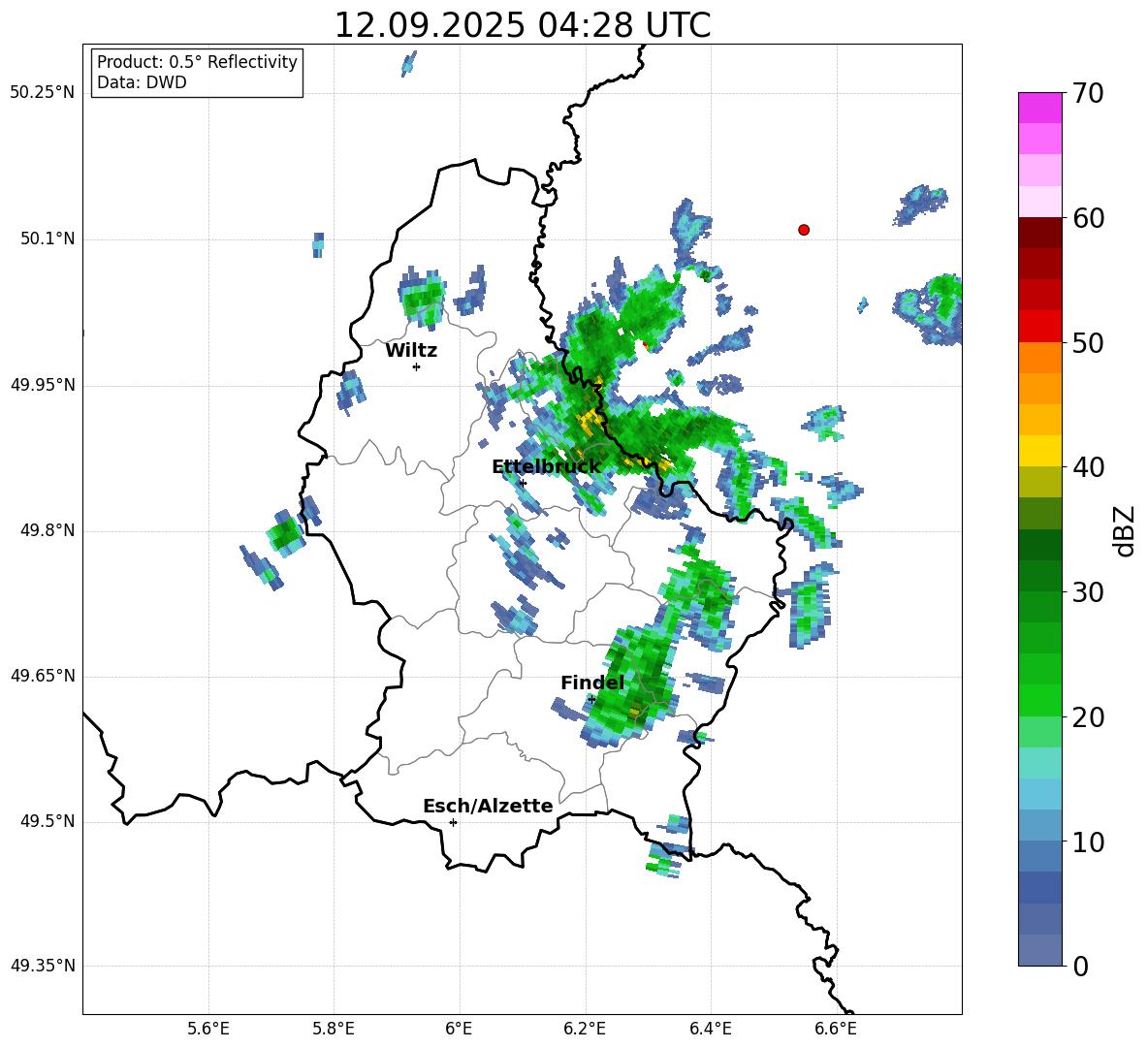This screenshot has height=1048, width=1148.
Task: Click the 6.2°E longitude label
Action: pos(585,1029)
